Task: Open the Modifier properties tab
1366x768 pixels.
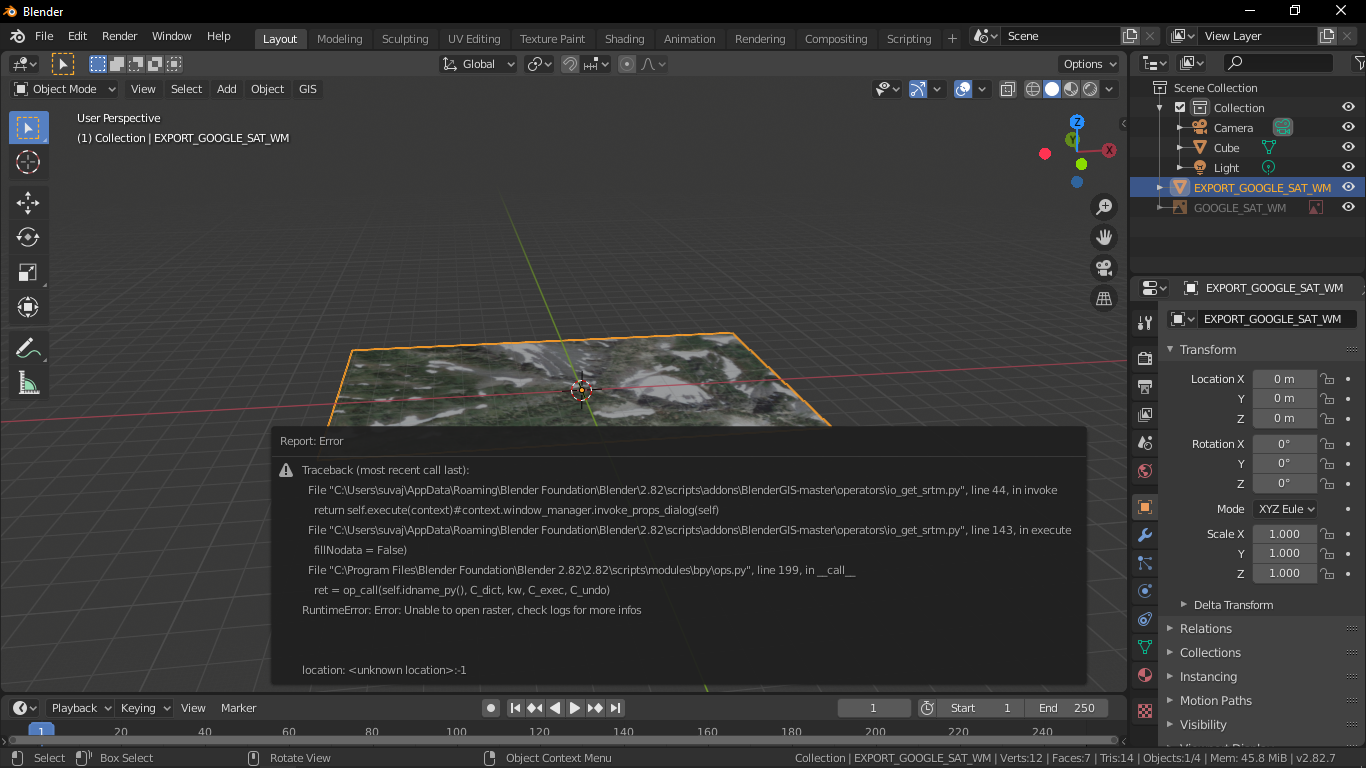Action: click(1143, 535)
